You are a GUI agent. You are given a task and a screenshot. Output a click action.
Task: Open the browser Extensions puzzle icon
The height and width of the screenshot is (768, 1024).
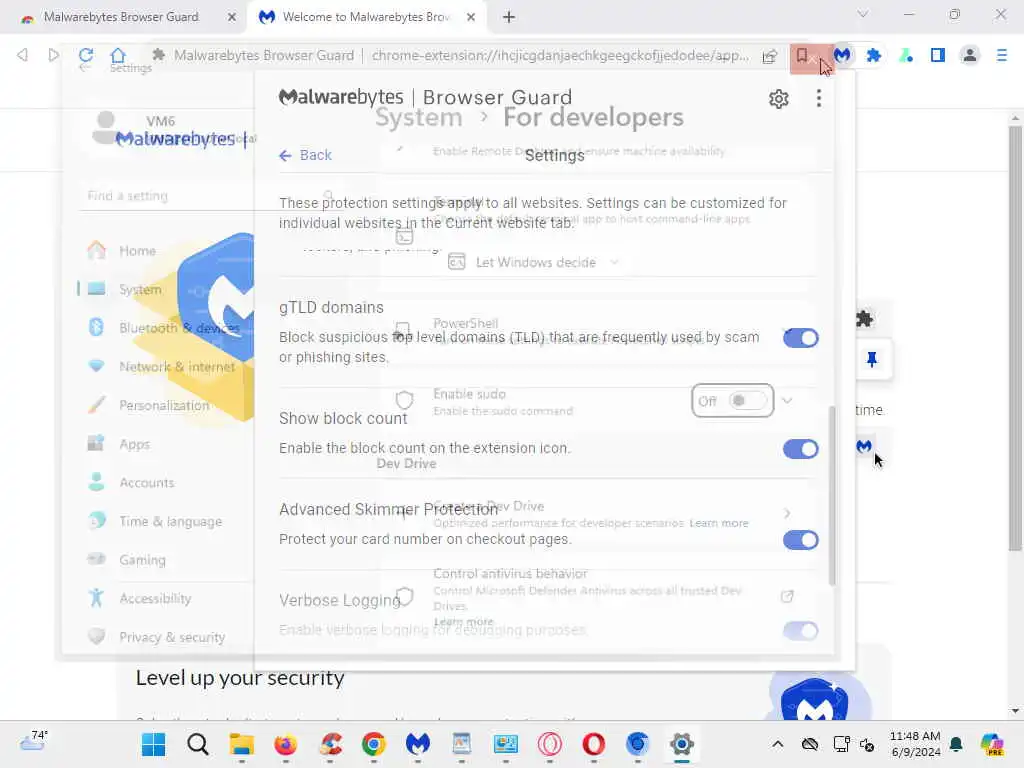pos(874,56)
